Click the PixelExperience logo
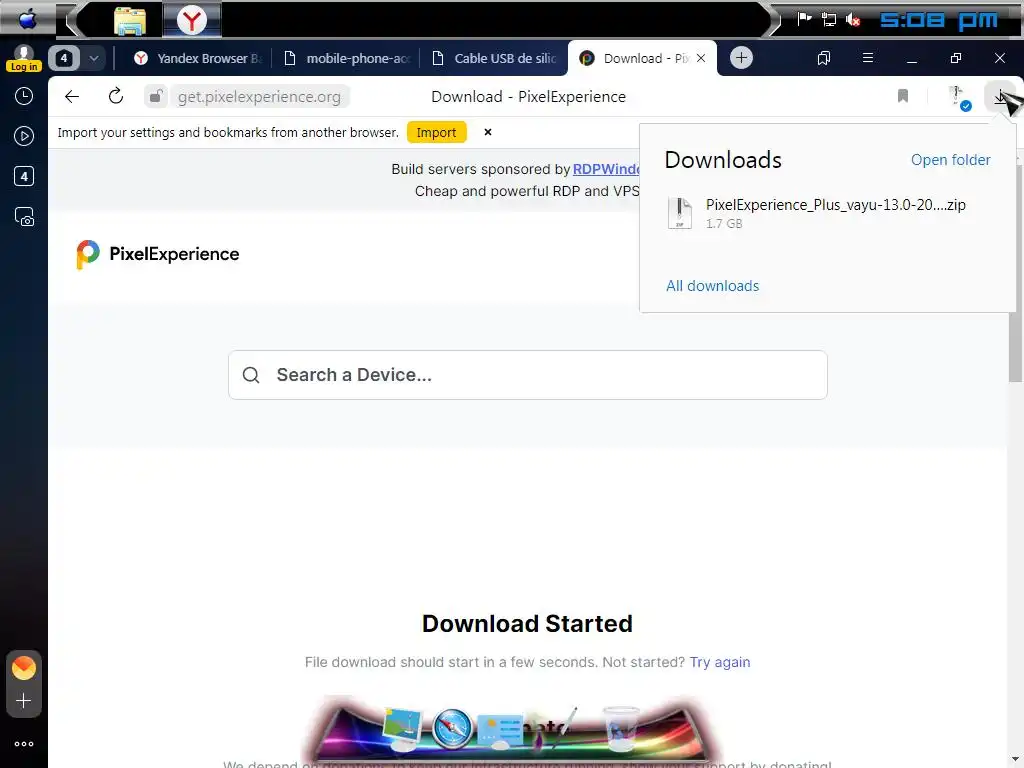The height and width of the screenshot is (768, 1024). pyautogui.click(x=157, y=254)
